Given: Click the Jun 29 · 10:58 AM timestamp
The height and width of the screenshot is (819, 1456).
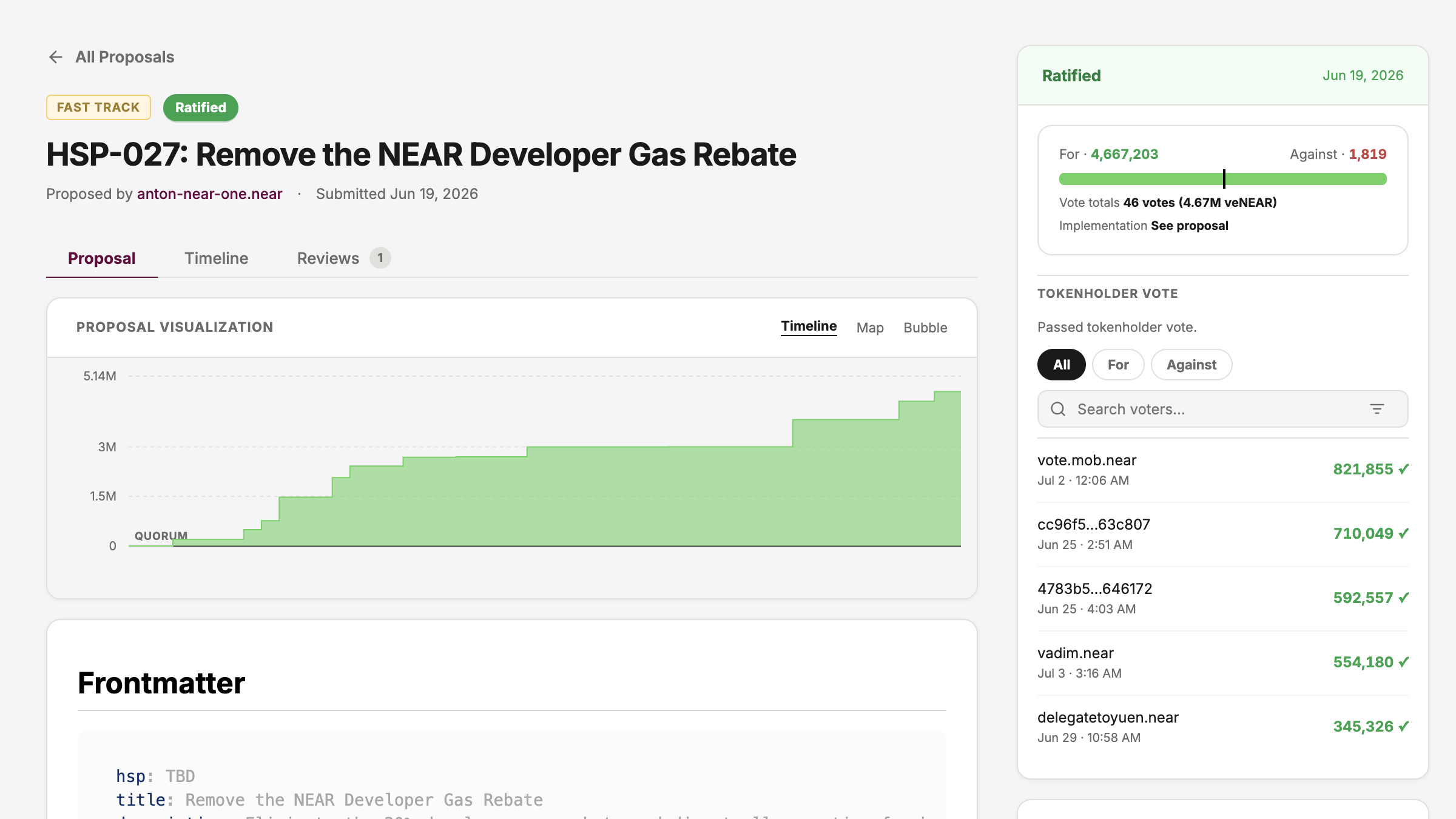Looking at the screenshot, I should pyautogui.click(x=1089, y=738).
